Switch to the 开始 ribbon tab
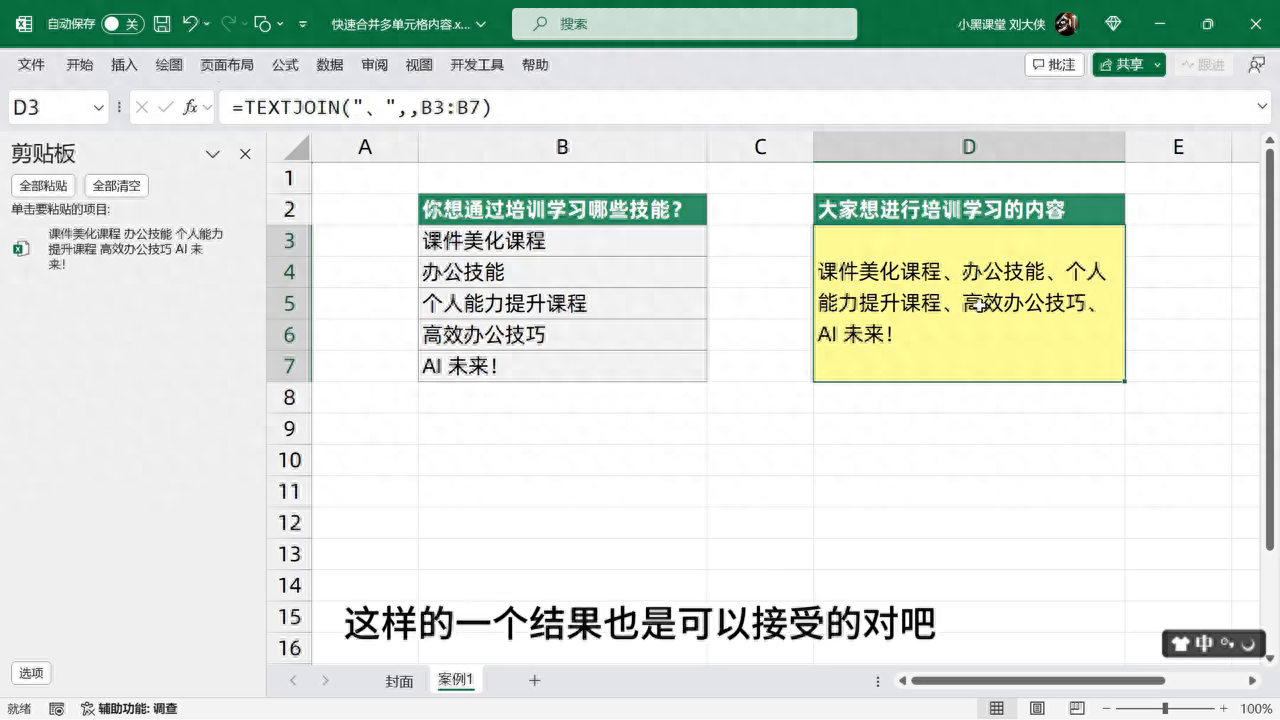Image resolution: width=1280 pixels, height=720 pixels. point(80,65)
